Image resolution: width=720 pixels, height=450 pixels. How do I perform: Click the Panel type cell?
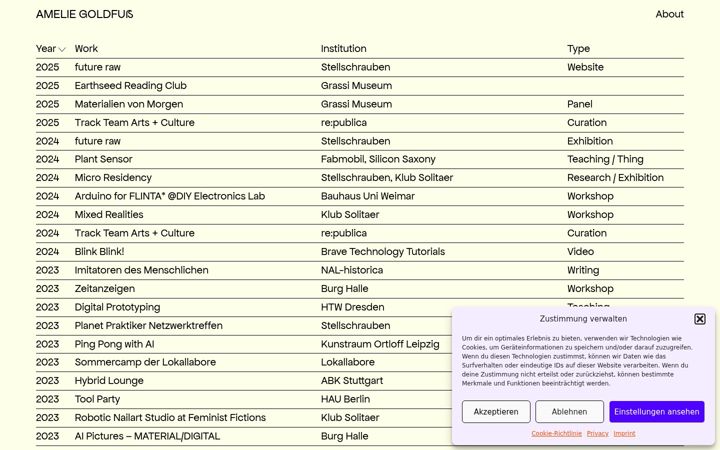(x=579, y=104)
